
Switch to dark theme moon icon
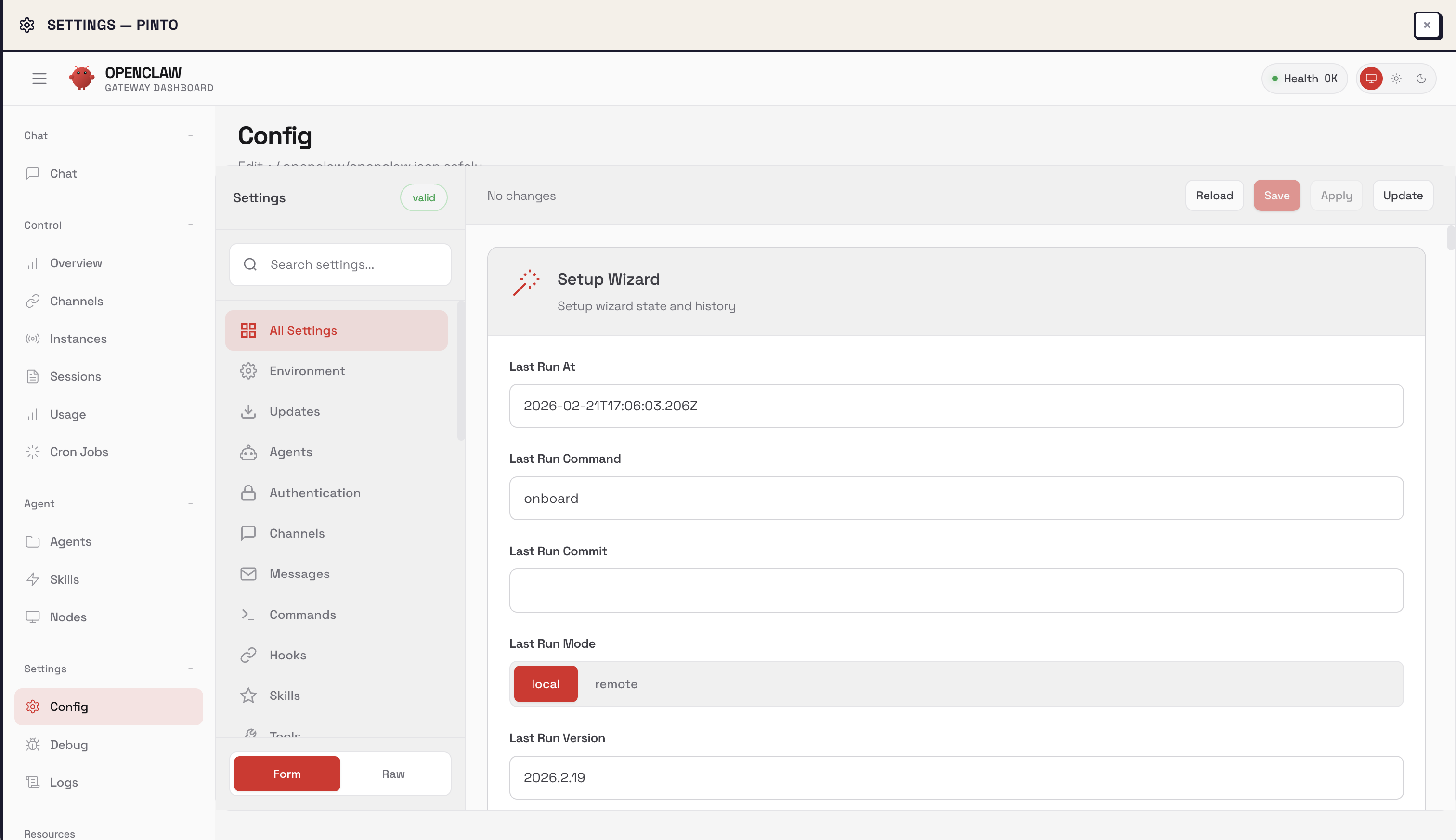tap(1421, 79)
